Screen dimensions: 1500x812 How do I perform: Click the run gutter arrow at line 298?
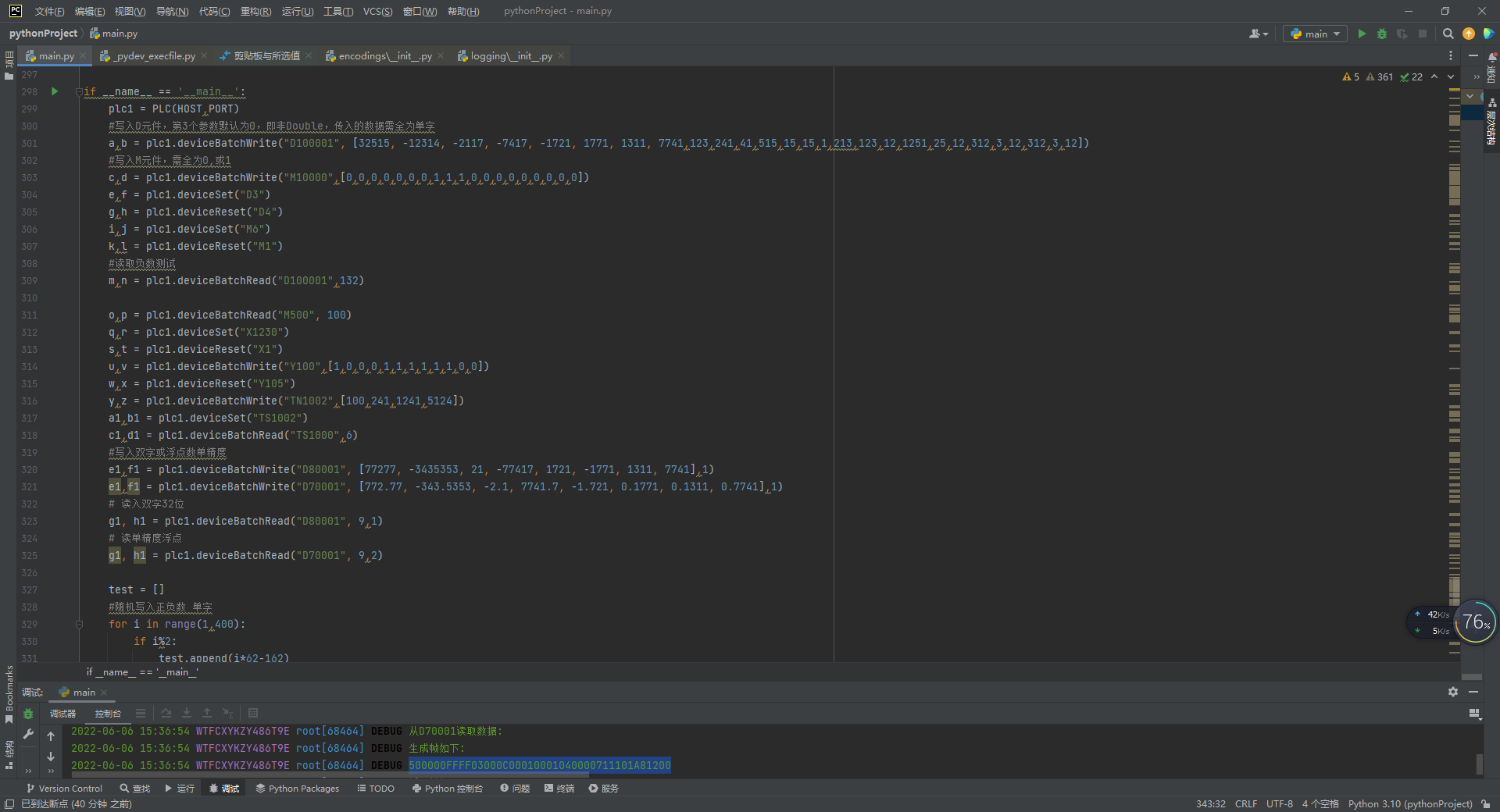55,91
